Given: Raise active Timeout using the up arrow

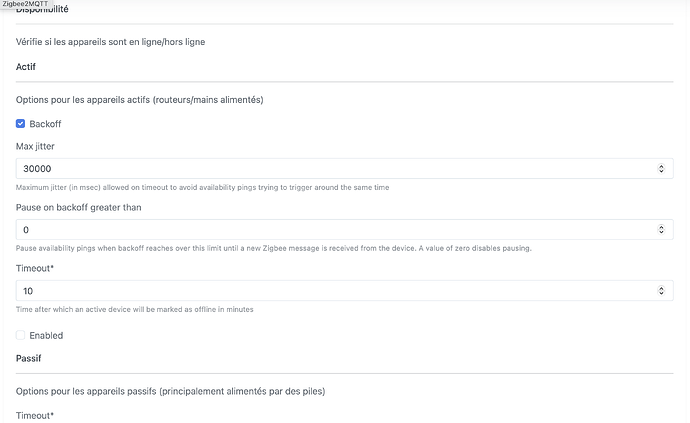Looking at the screenshot, I should (x=661, y=288).
